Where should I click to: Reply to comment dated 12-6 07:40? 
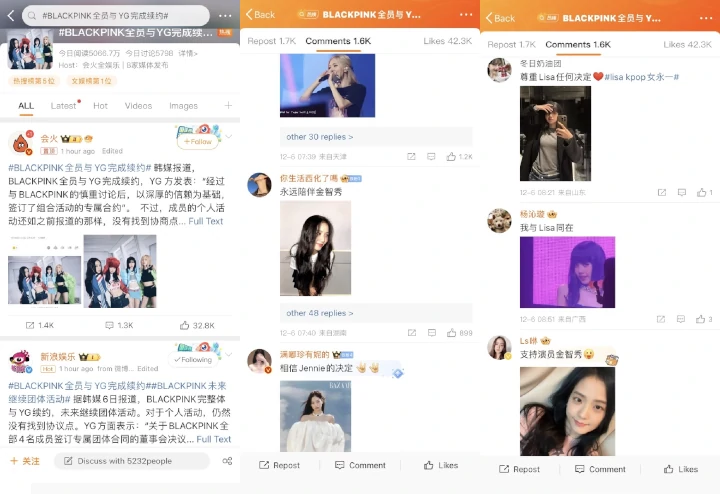(x=432, y=333)
